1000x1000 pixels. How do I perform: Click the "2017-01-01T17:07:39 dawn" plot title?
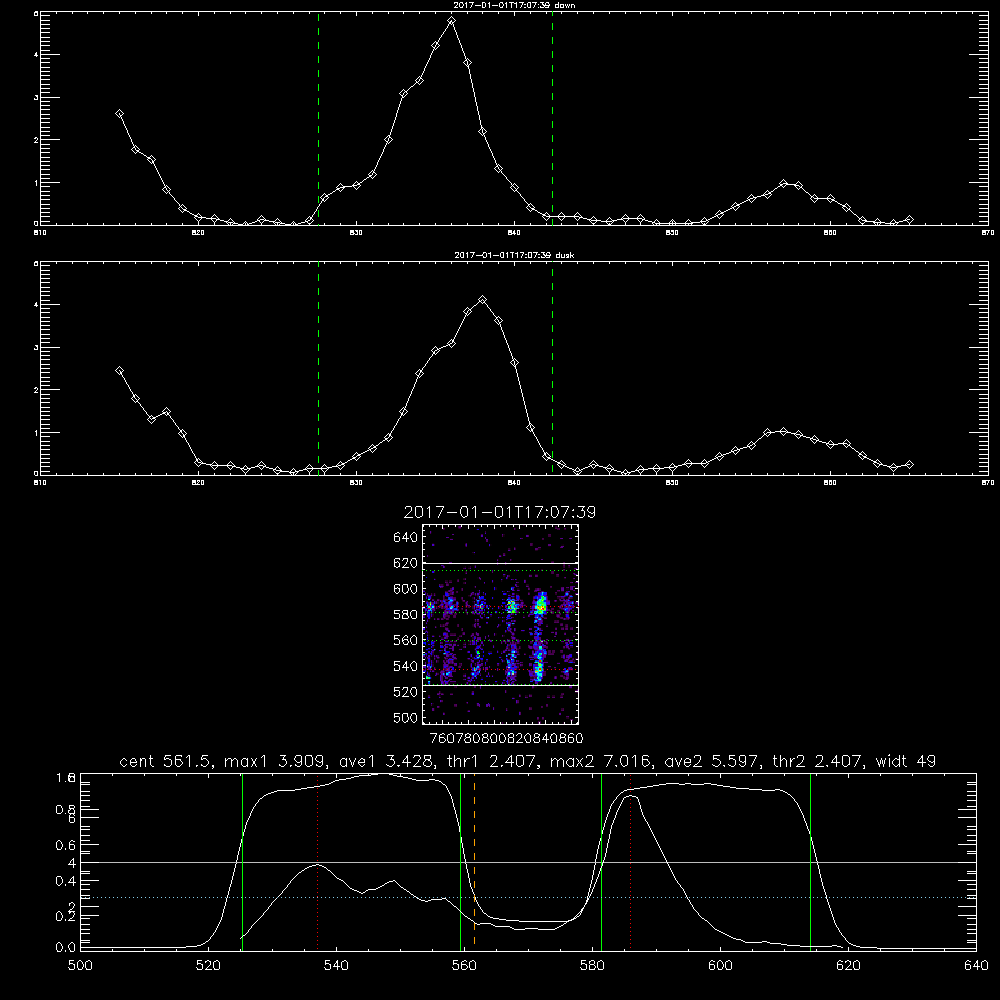pos(514,5)
